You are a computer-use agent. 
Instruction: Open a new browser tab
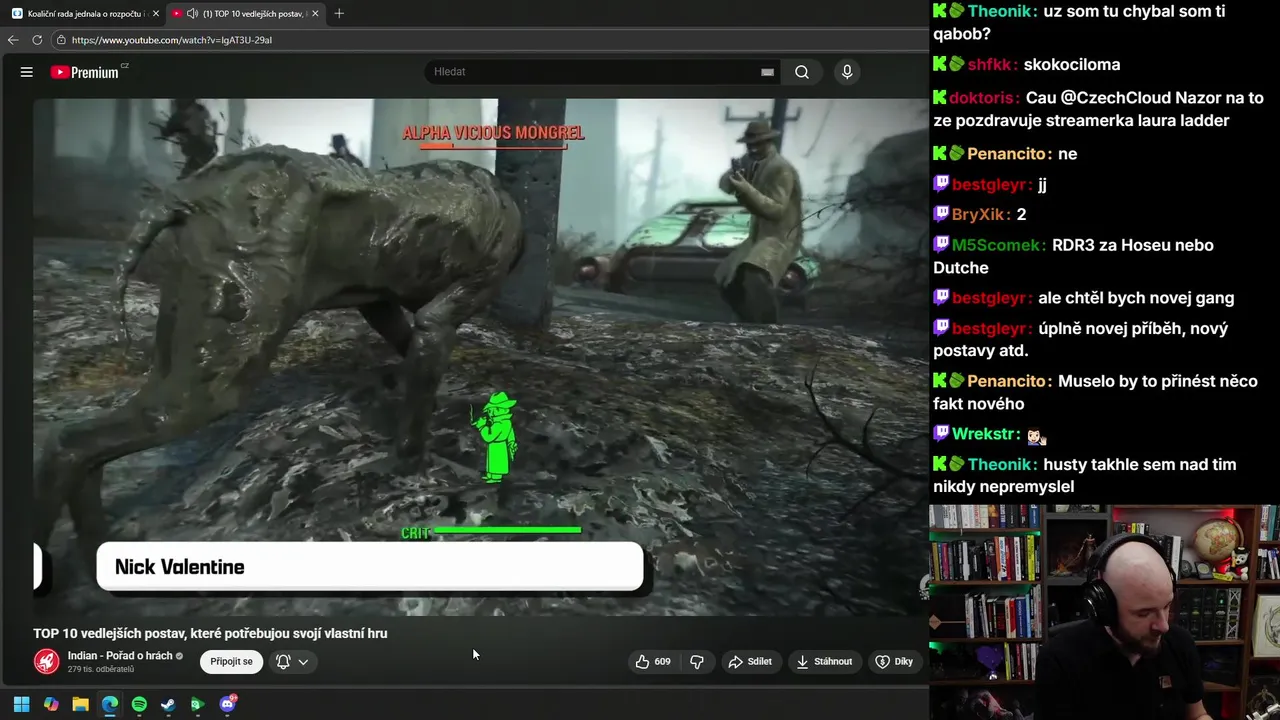coord(339,14)
